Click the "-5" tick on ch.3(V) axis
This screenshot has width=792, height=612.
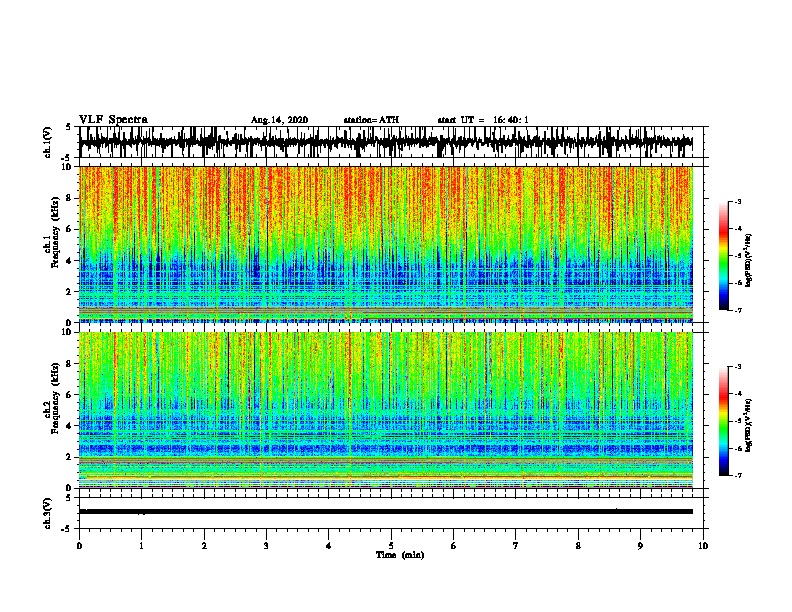(67, 529)
